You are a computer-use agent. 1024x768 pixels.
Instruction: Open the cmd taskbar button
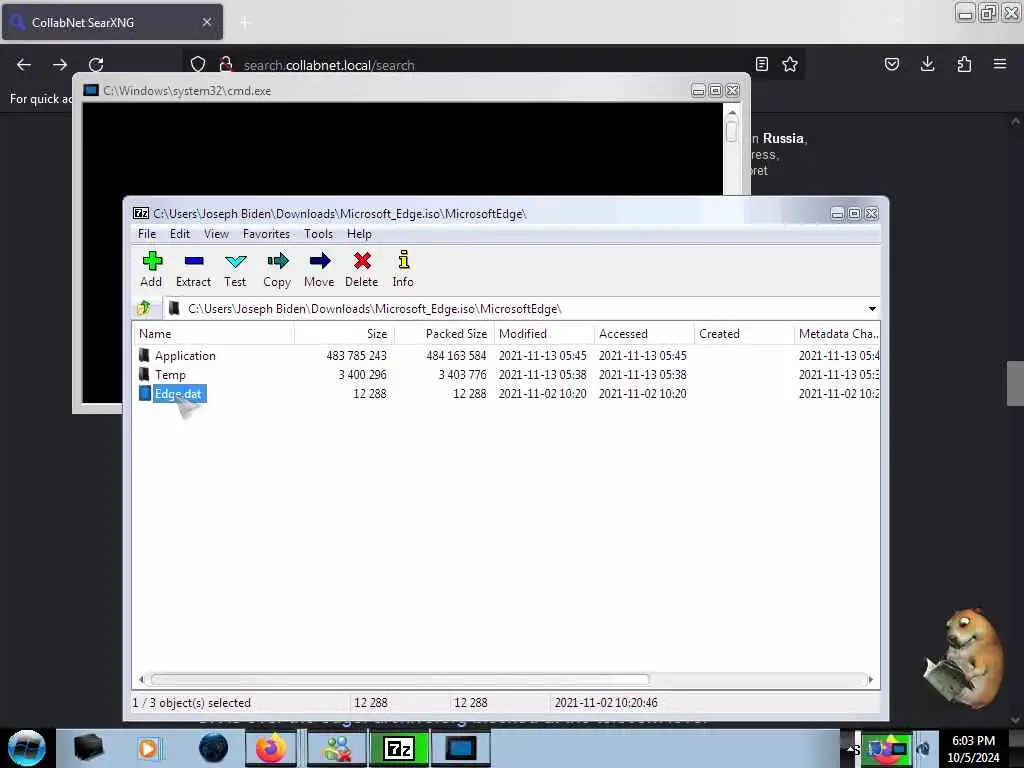coord(460,748)
